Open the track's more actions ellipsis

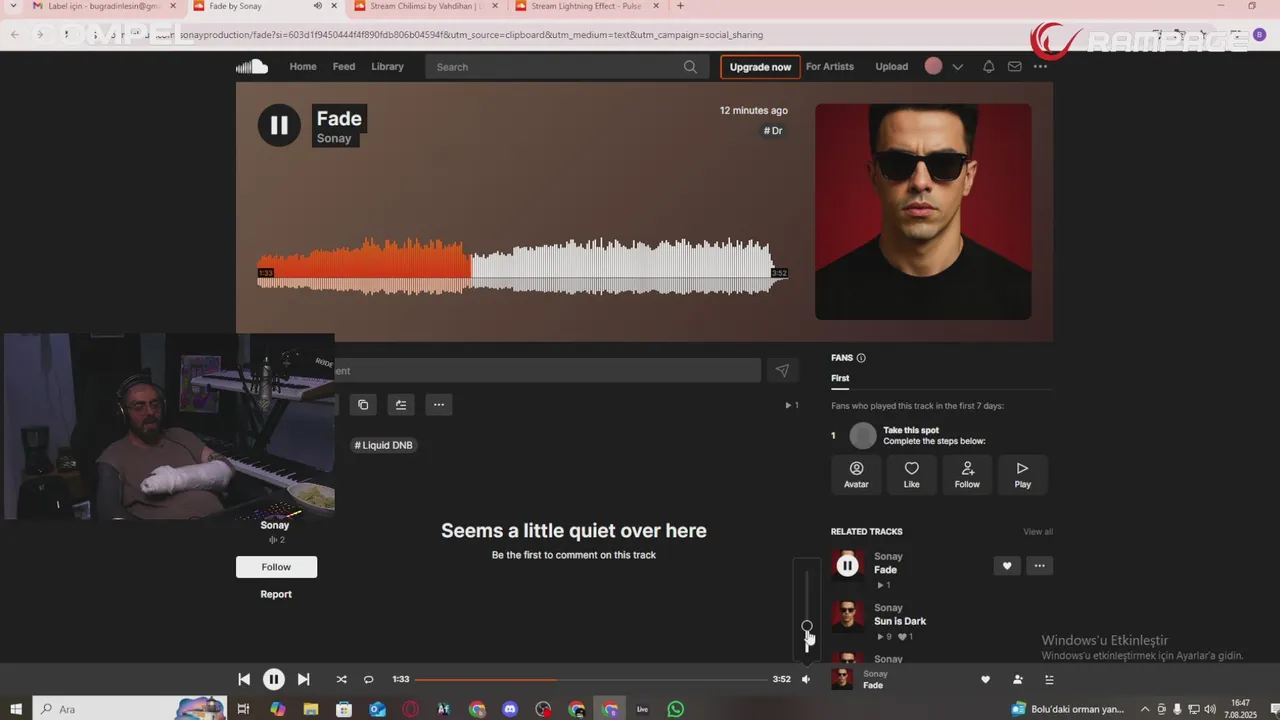tap(438, 405)
